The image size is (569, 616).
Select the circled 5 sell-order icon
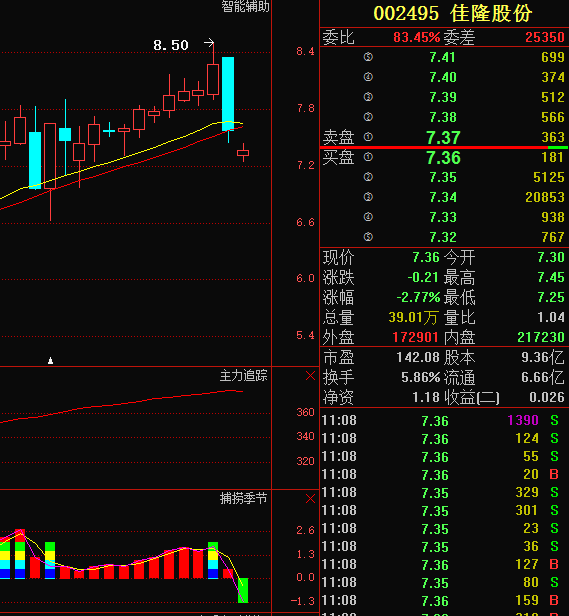pyautogui.click(x=368, y=57)
